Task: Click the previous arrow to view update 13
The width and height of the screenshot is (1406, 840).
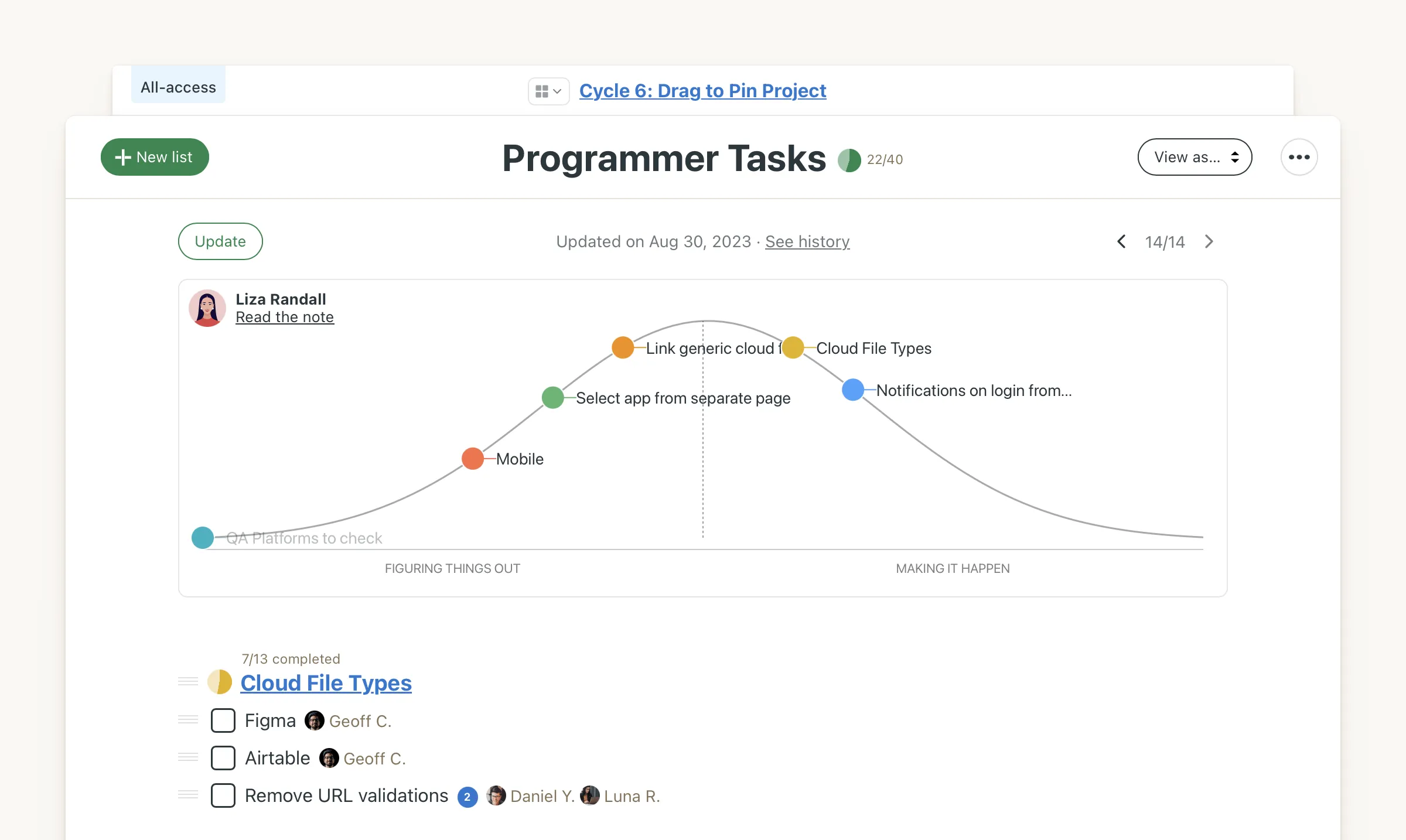Action: [x=1121, y=241]
